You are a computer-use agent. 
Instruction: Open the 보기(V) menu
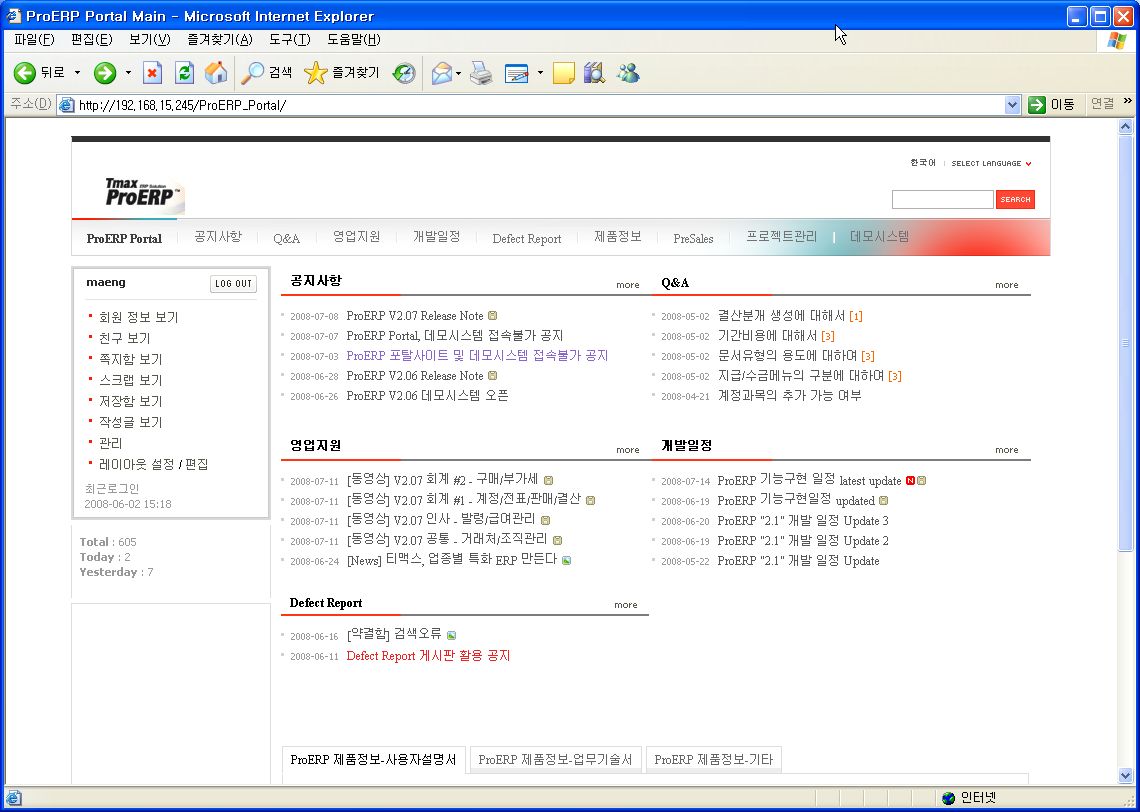(x=150, y=39)
